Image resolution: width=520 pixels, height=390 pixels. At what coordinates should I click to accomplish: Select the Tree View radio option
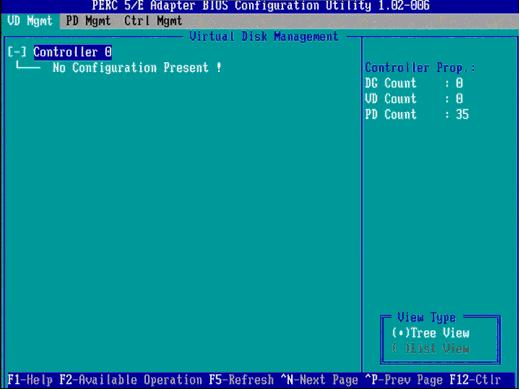[431, 333]
